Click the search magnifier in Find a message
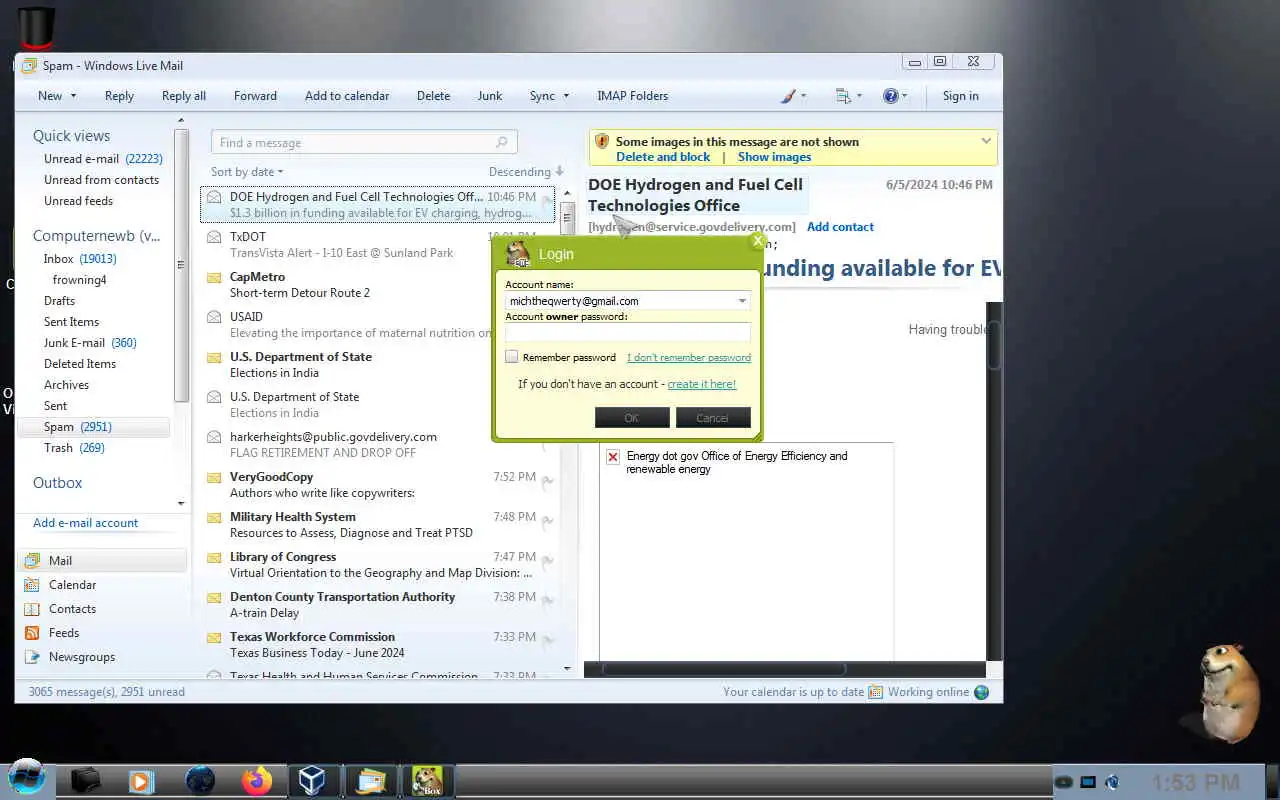Screen dimensions: 1280x800 point(502,142)
